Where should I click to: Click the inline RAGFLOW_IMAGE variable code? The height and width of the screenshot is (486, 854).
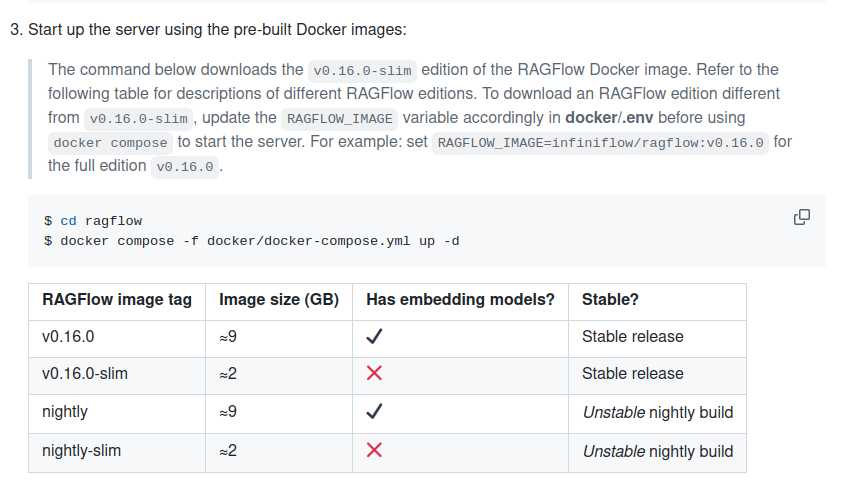tap(340, 118)
